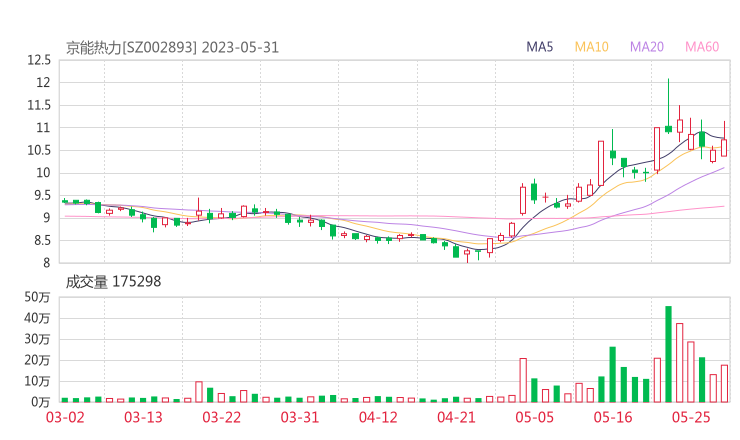The width and height of the screenshot is (740, 440).
Task: Click the 12.5 price axis label
Action: [39, 60]
